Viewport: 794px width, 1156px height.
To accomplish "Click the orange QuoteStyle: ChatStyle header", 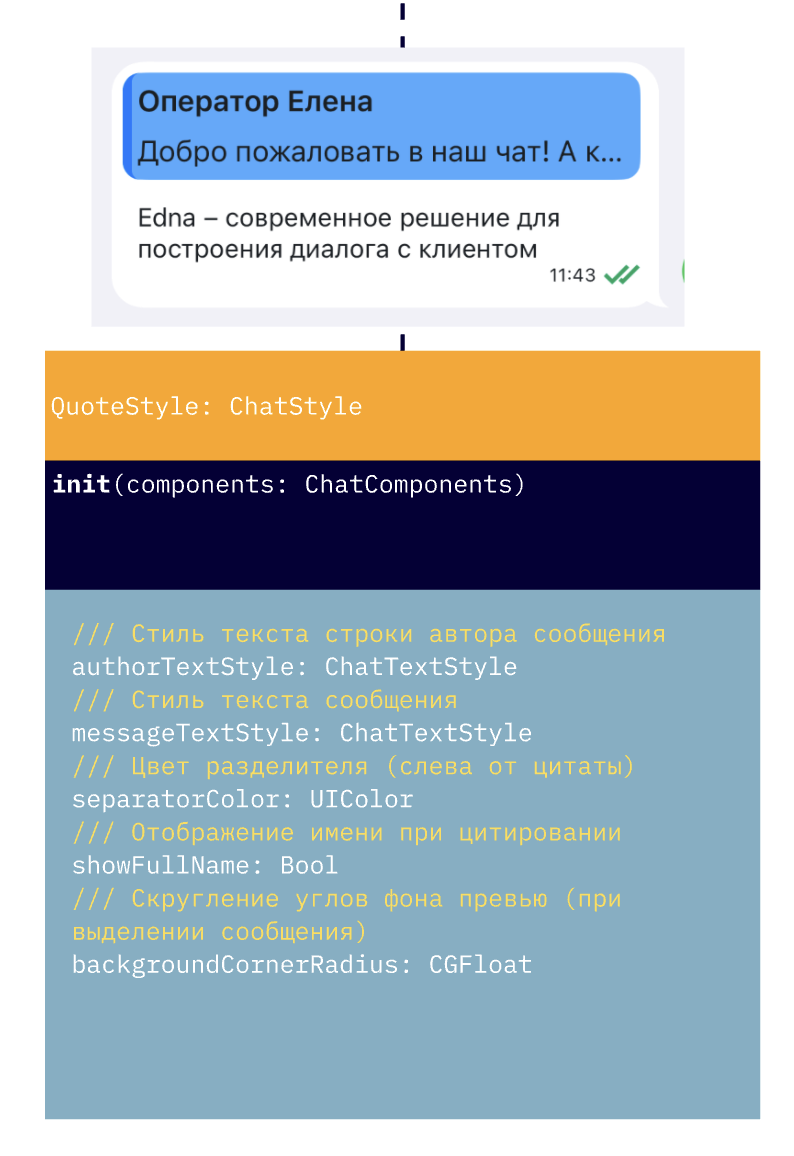I will pos(206,406).
